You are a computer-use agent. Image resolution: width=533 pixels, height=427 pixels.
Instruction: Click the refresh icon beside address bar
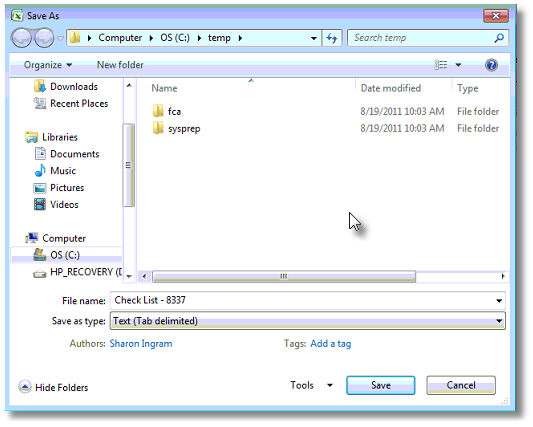[331, 38]
